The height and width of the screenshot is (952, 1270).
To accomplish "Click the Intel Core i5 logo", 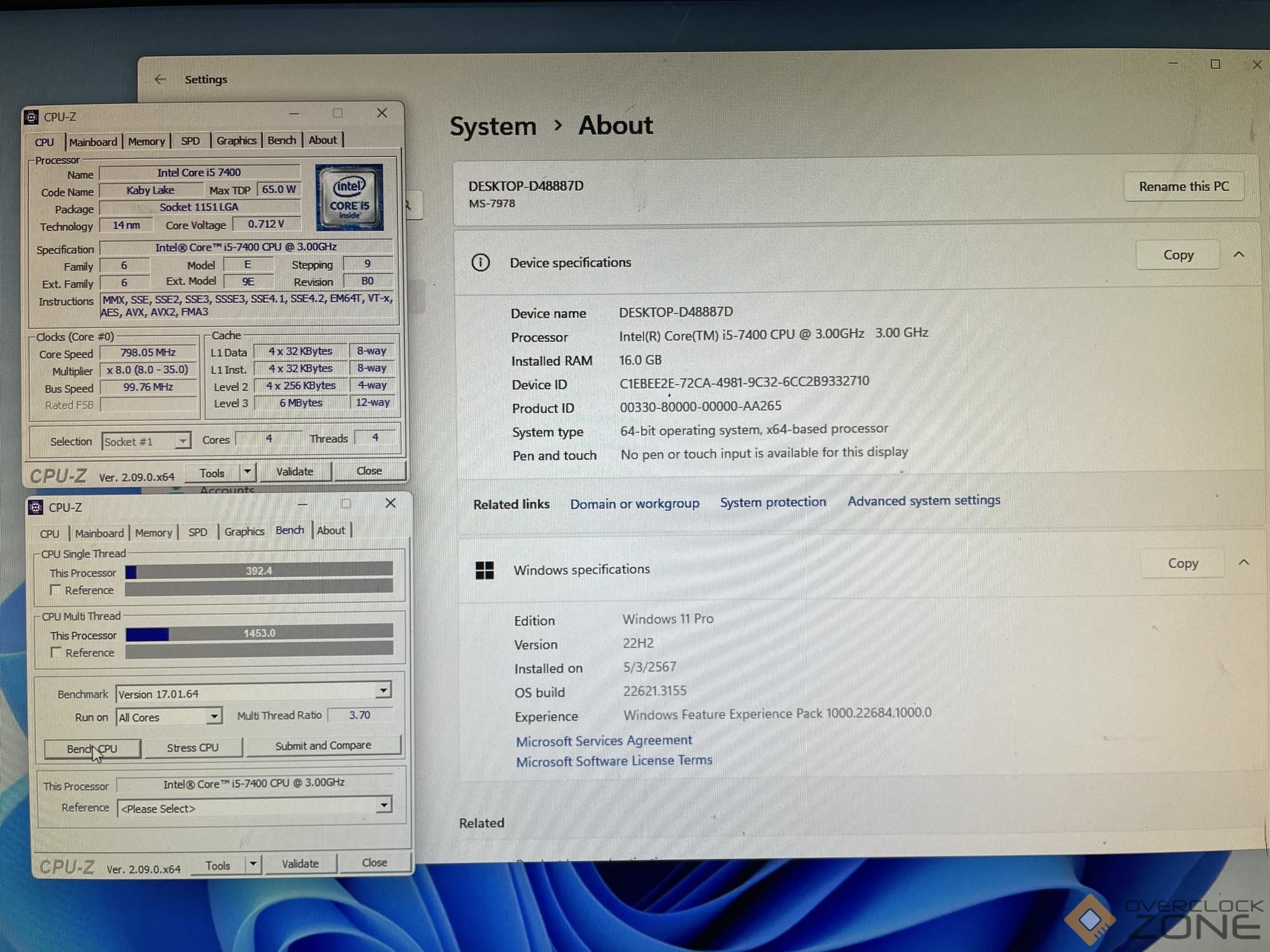I will pyautogui.click(x=349, y=197).
